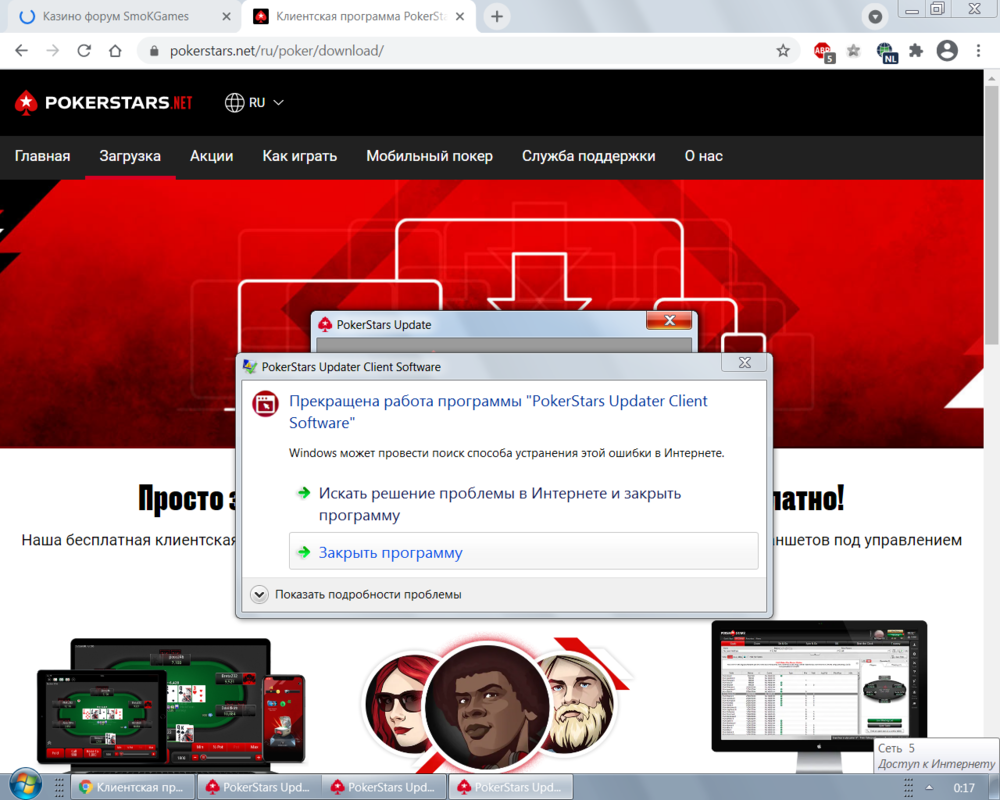Open the Windows Start button

coord(26,784)
